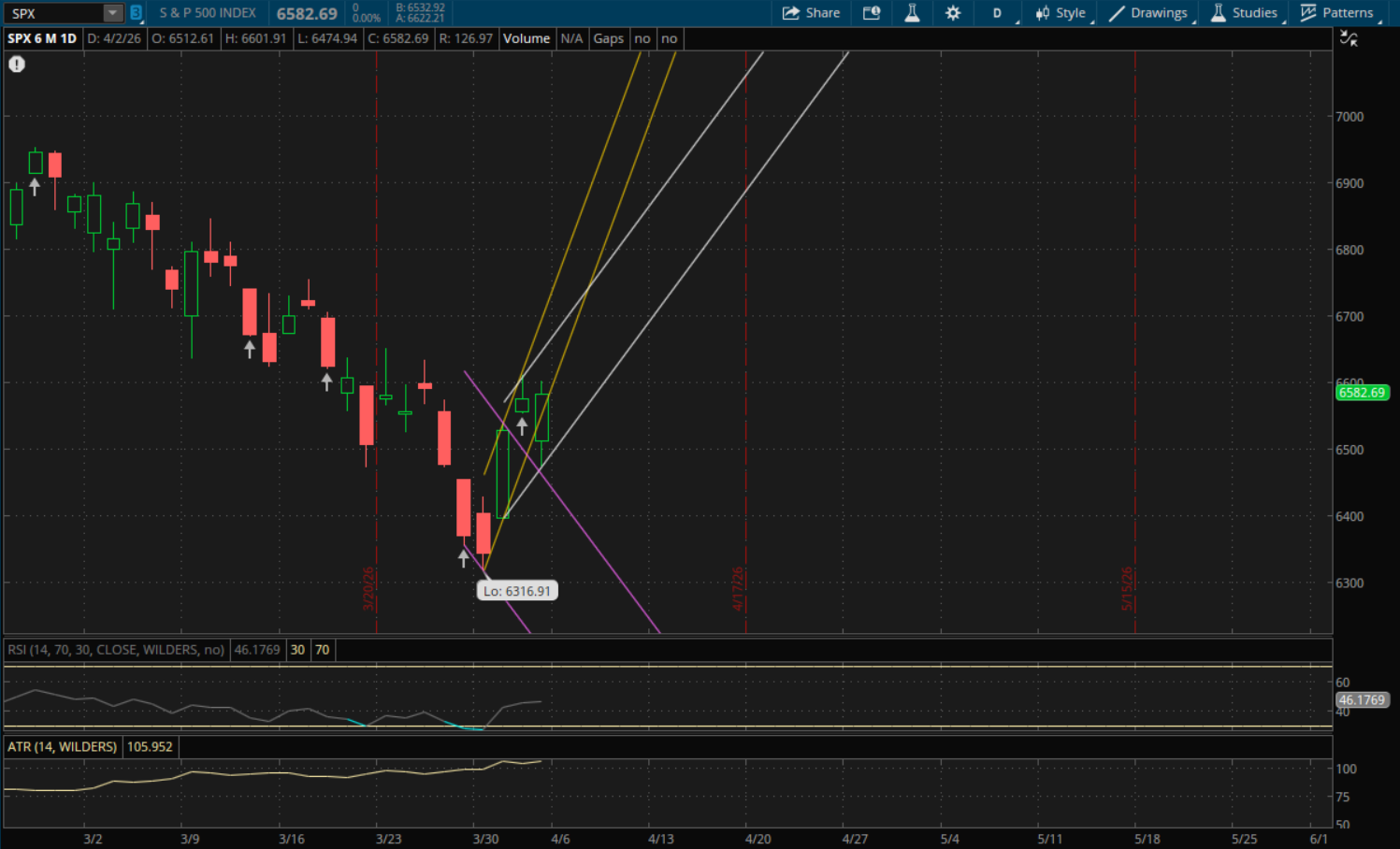1400x849 pixels.
Task: Toggle the Gaps setting label
Action: click(608, 38)
